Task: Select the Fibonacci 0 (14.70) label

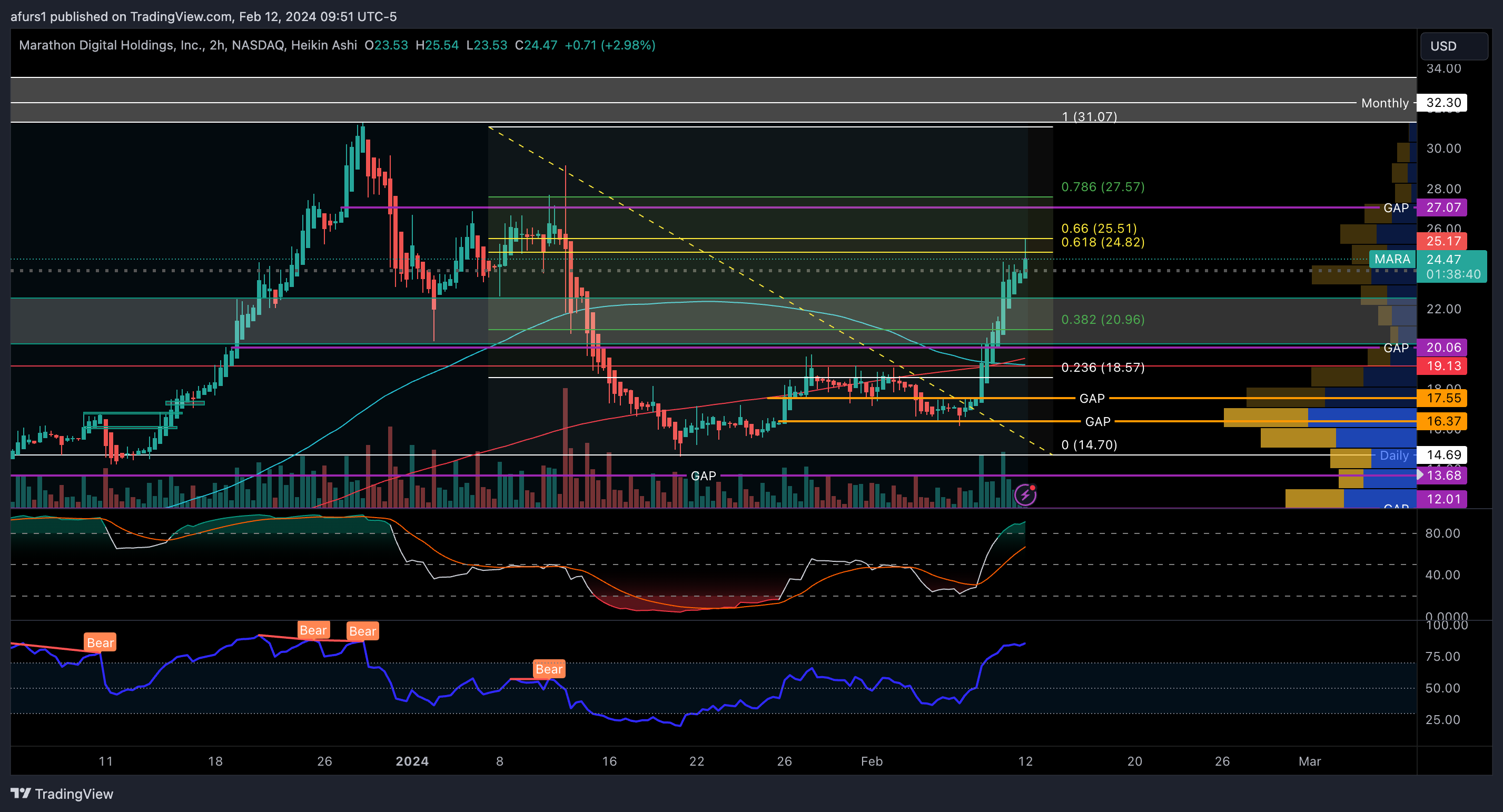Action: 1089,445
